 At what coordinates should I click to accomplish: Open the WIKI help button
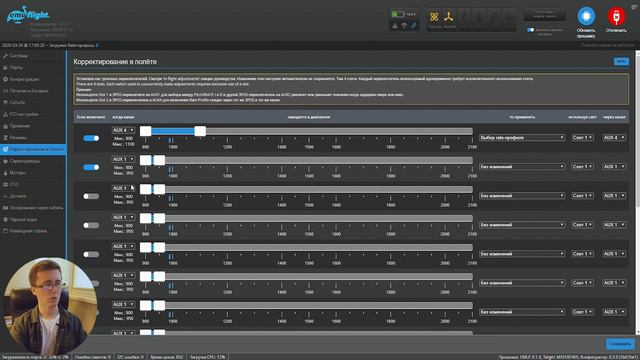[x=621, y=61]
